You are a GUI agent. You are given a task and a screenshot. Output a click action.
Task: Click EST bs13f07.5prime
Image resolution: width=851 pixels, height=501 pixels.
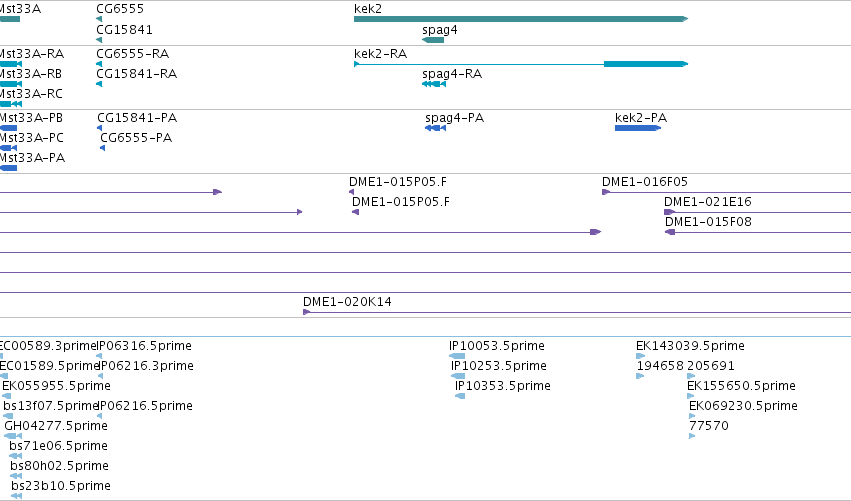pos(8,416)
